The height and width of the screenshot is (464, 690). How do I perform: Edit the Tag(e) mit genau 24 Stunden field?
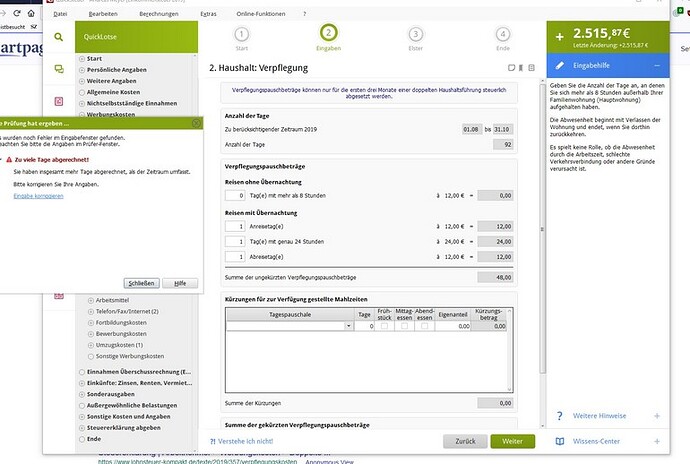(235, 242)
